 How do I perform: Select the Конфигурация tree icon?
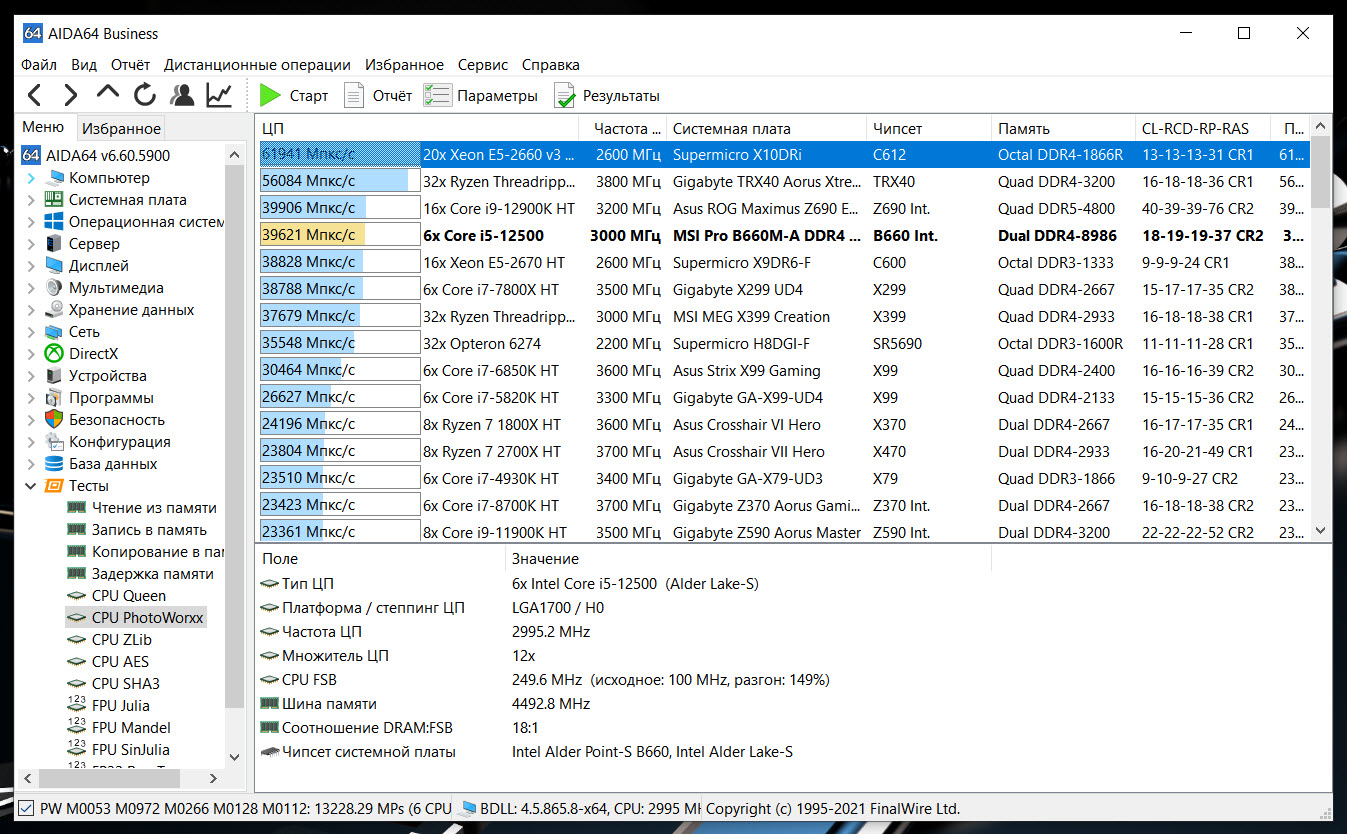(x=54, y=442)
